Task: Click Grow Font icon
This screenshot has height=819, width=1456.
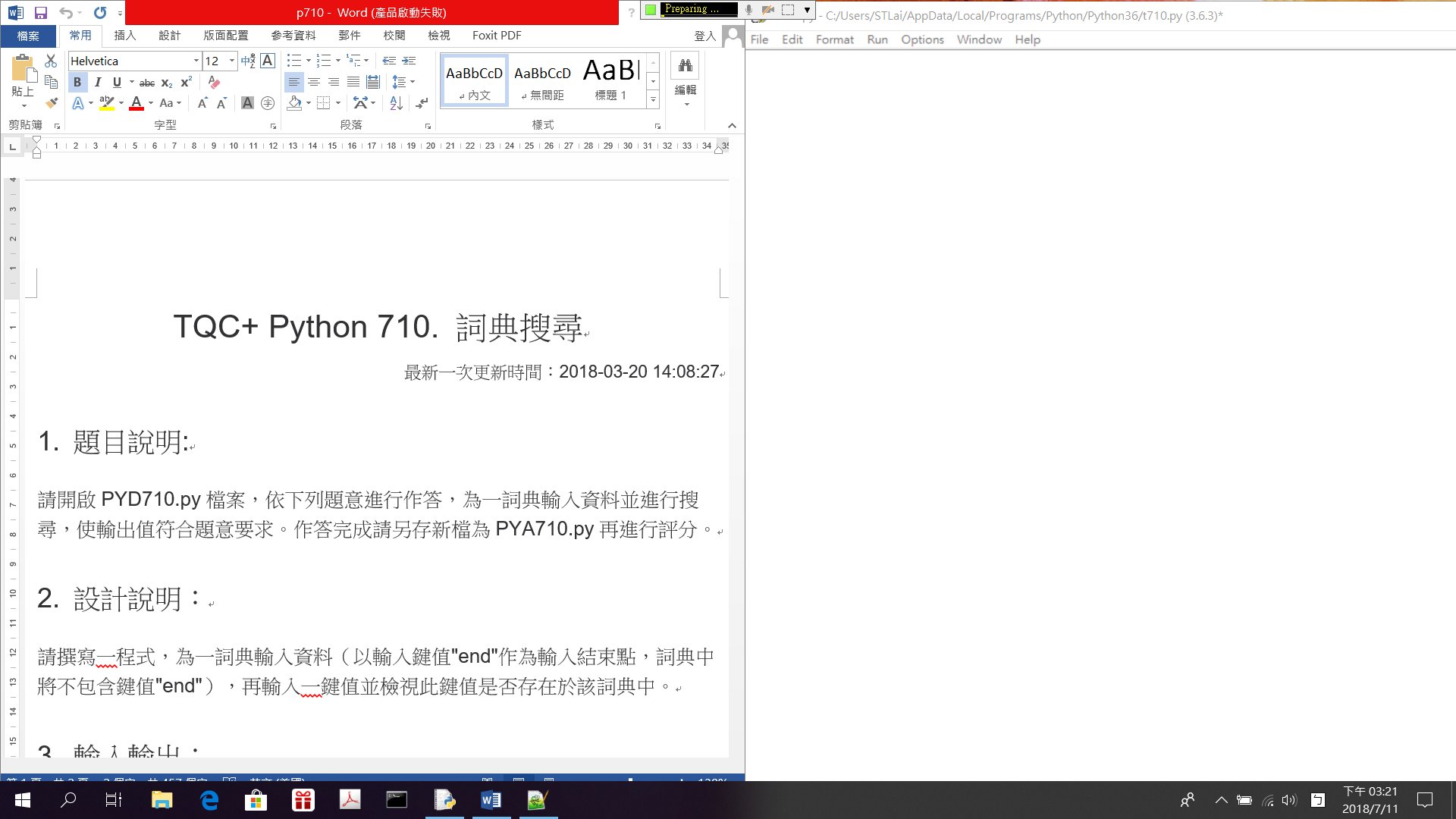Action: coord(202,103)
